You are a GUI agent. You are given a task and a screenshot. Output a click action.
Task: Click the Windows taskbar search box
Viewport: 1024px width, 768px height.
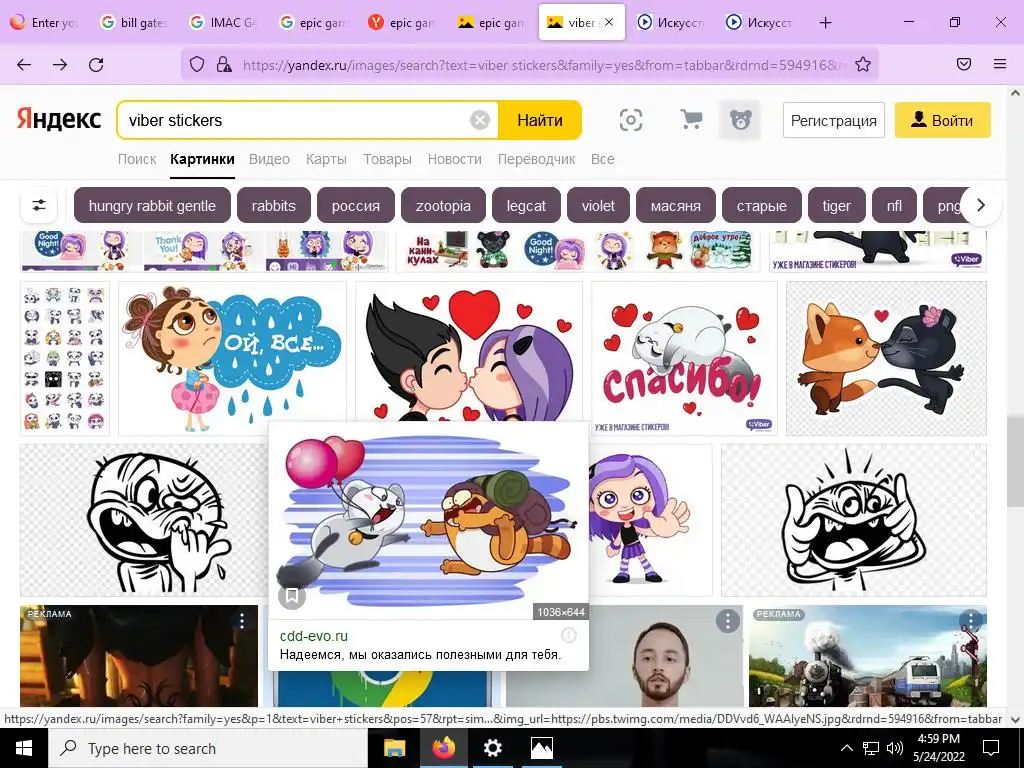point(208,748)
